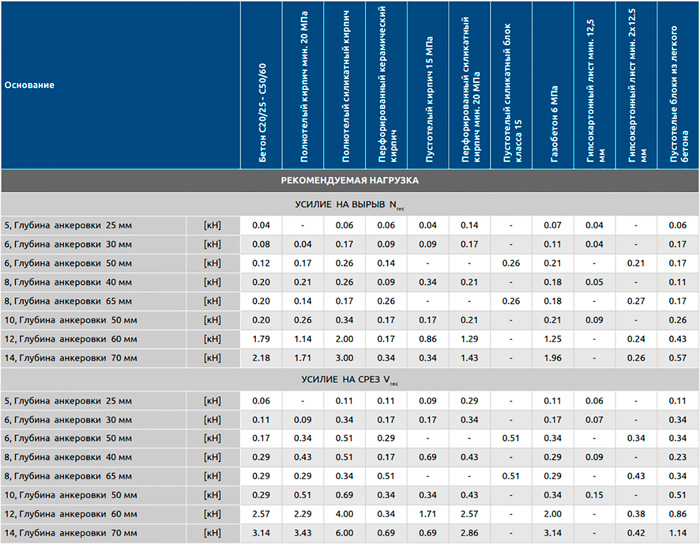
Task: Click the 'РЕКОМЕНДУЕМАЯ НАГРУЗКА' section bar
Action: point(350,181)
